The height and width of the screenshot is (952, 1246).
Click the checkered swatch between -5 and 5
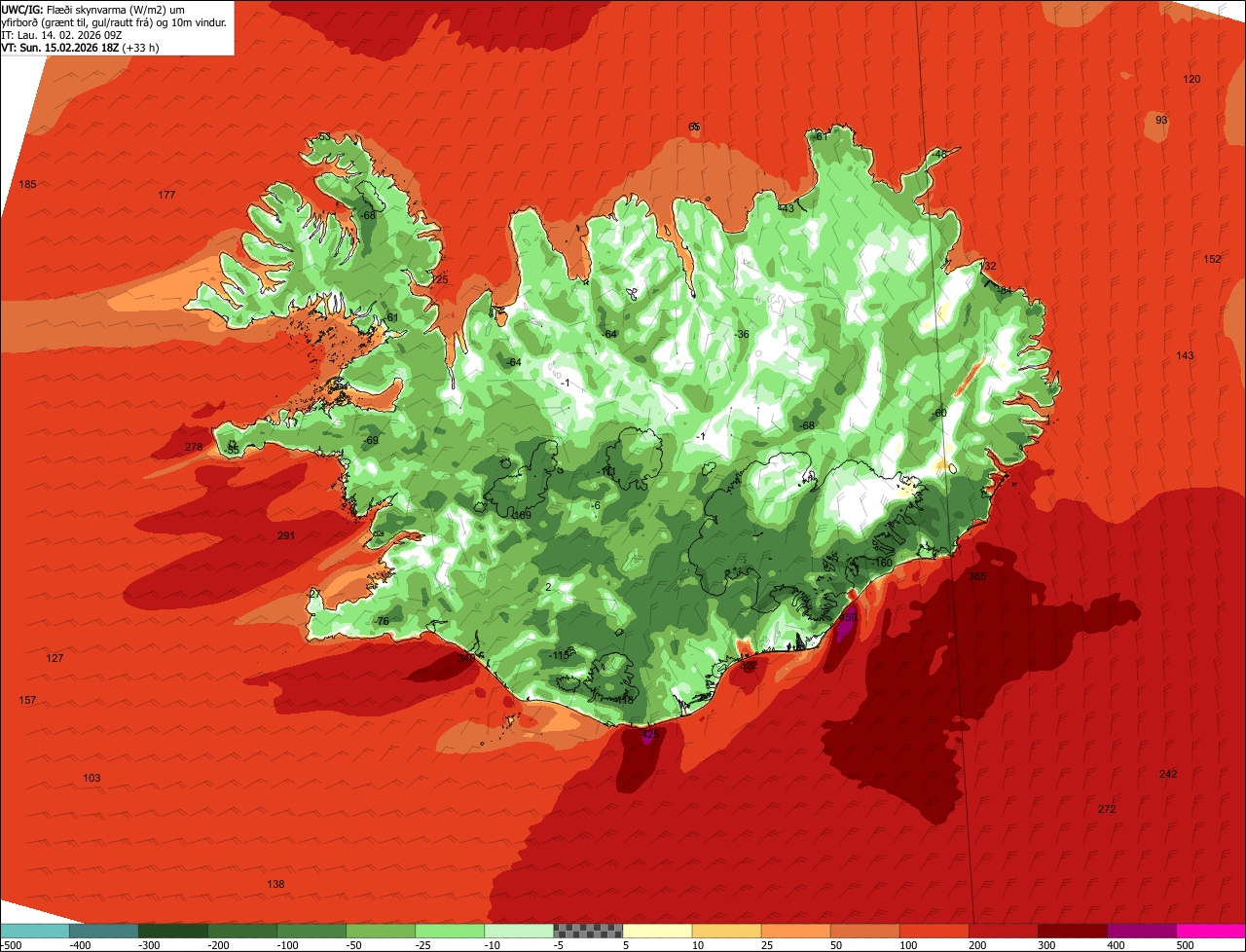pyautogui.click(x=588, y=931)
